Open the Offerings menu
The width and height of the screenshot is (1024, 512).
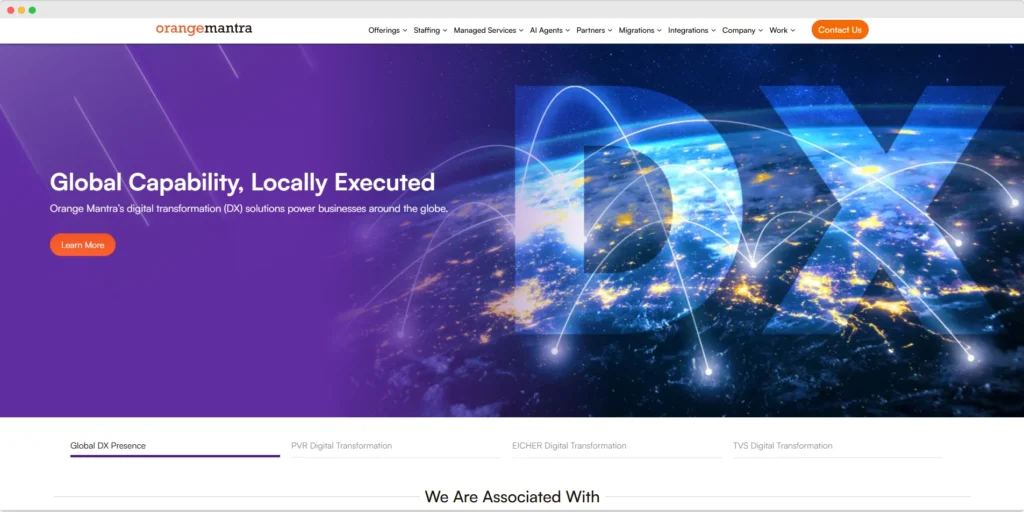click(x=387, y=30)
